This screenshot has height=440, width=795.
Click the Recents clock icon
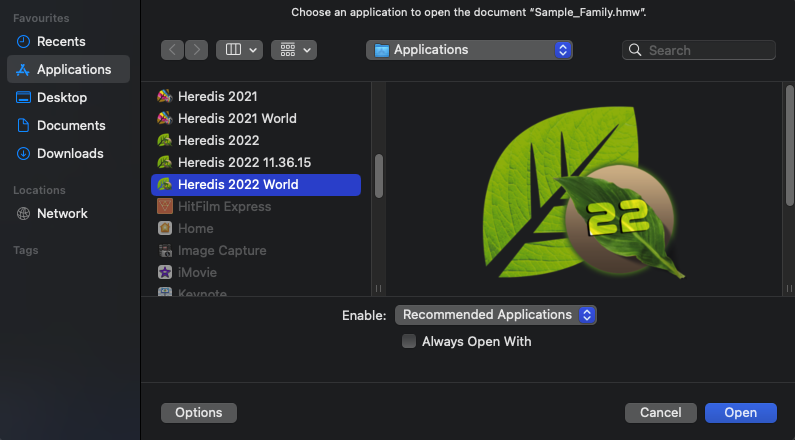pos(23,42)
